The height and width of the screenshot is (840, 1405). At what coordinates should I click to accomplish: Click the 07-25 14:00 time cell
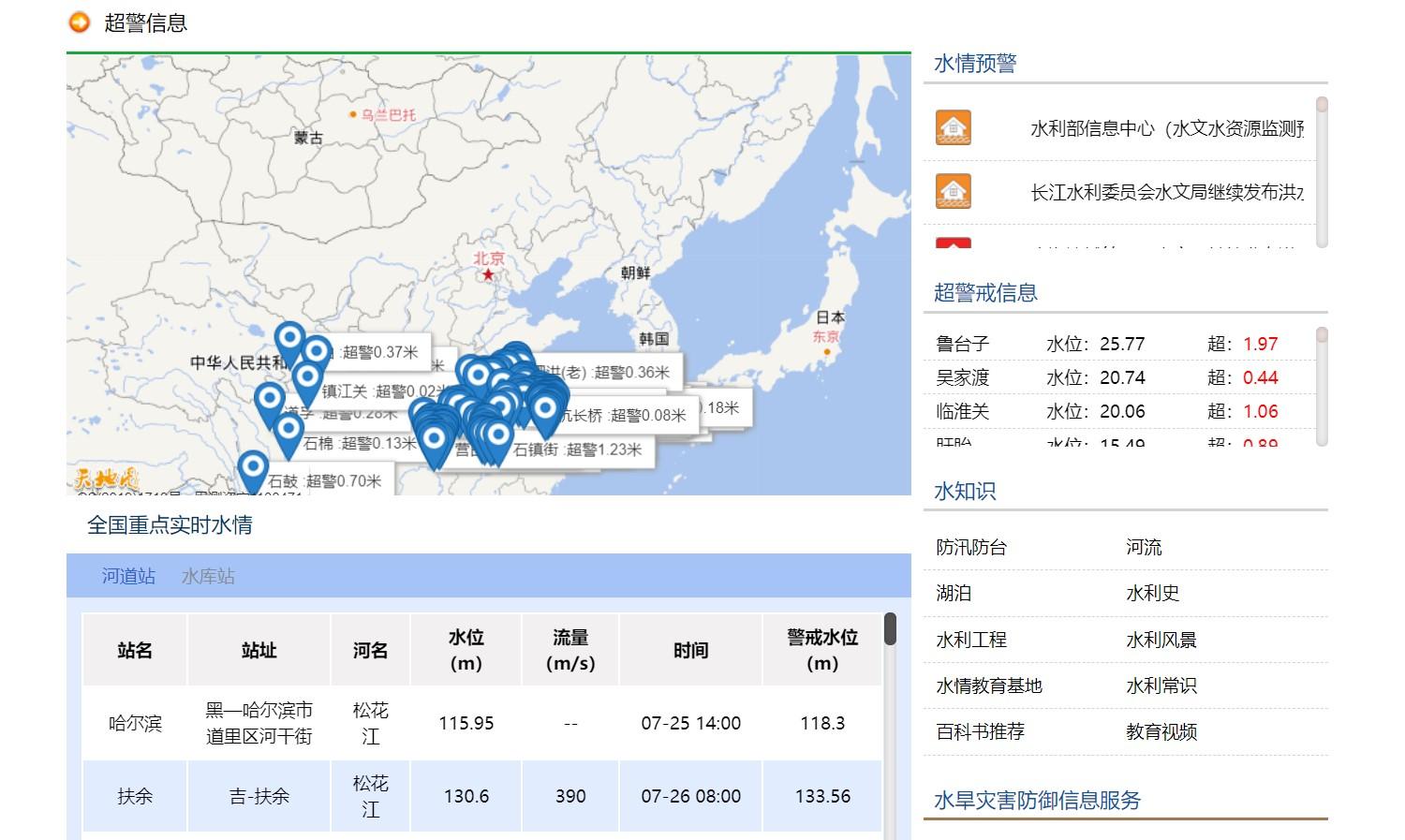coord(691,723)
